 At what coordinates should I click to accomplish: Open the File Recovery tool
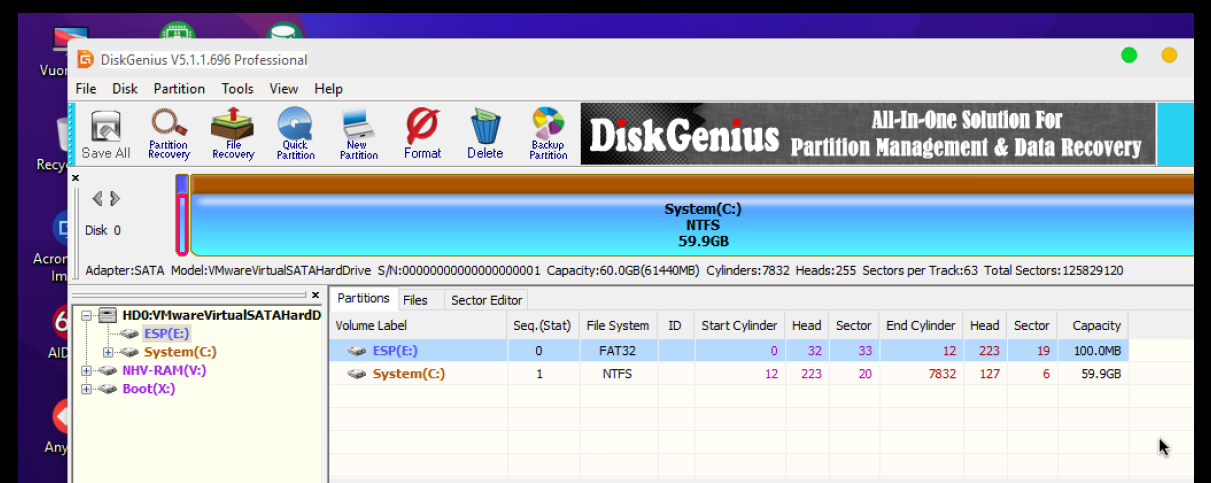point(232,134)
